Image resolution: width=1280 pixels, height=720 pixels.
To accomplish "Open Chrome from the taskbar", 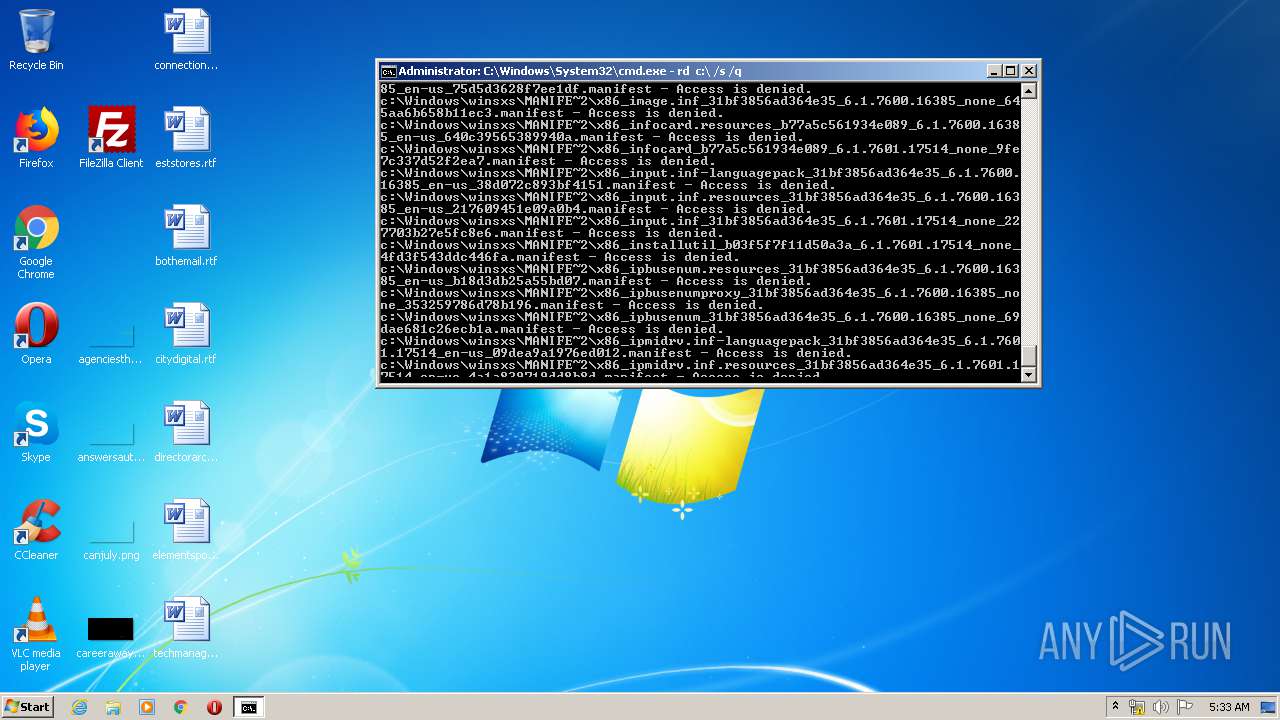I will tap(181, 707).
